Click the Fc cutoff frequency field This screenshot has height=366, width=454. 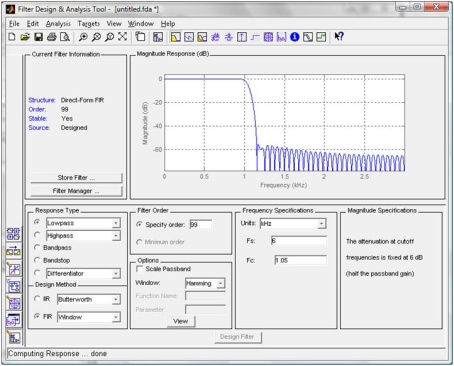pos(300,260)
